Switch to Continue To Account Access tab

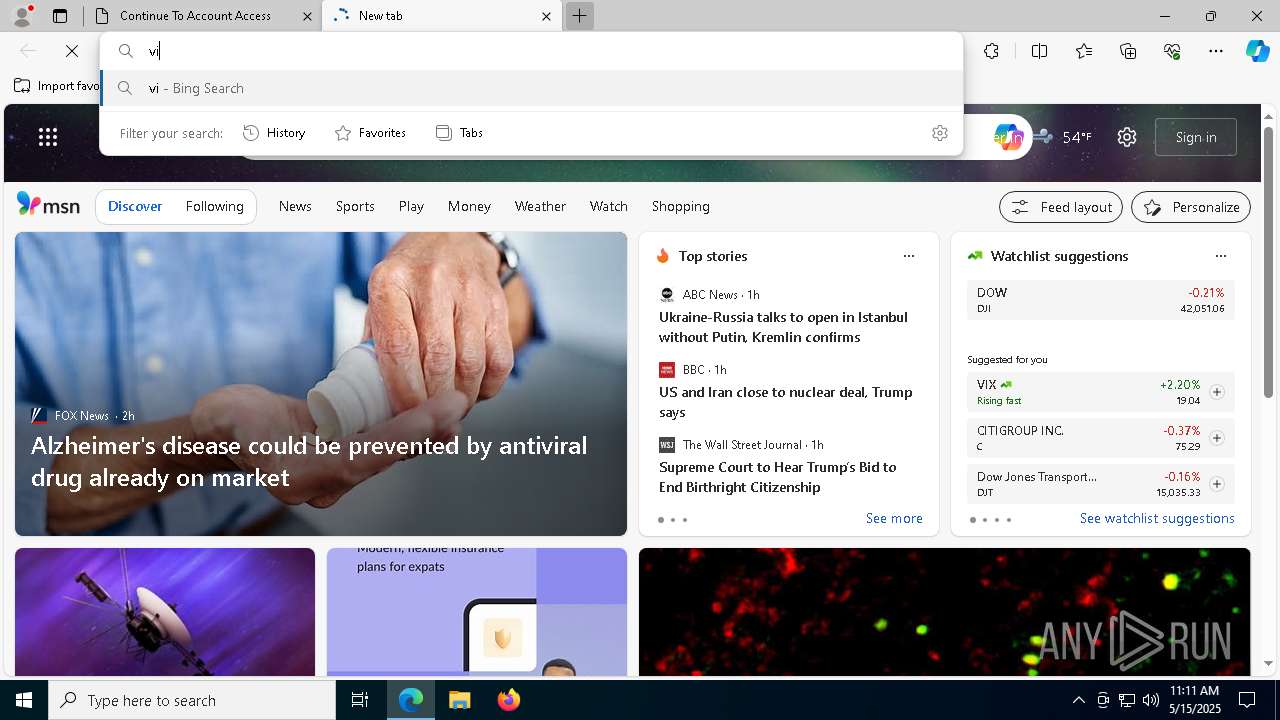click(x=203, y=16)
